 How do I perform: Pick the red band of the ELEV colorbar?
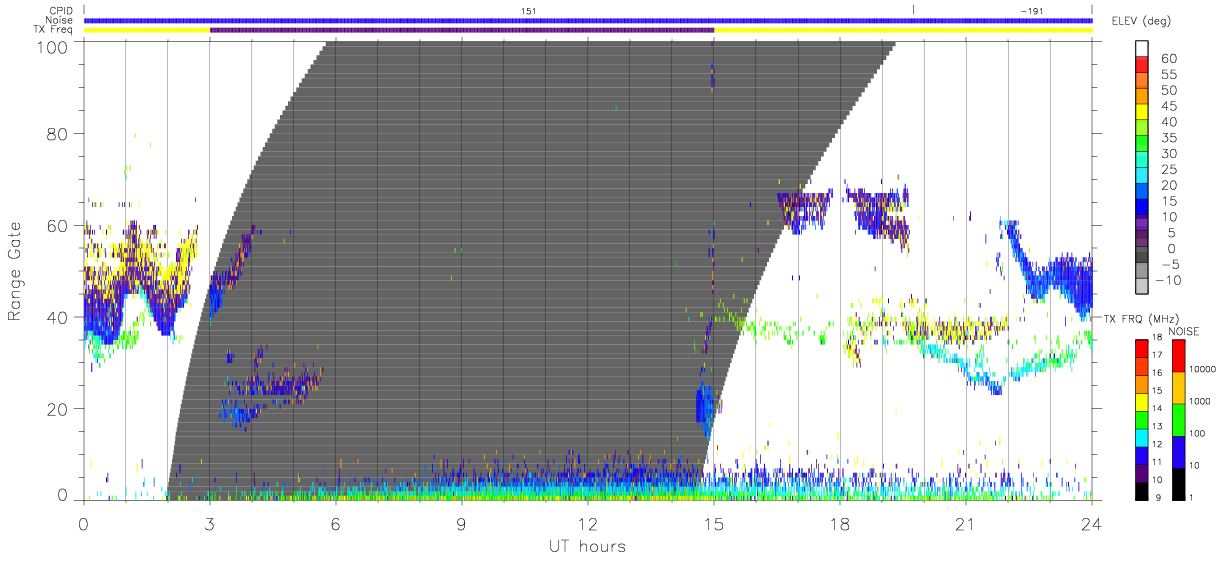(x=1142, y=66)
